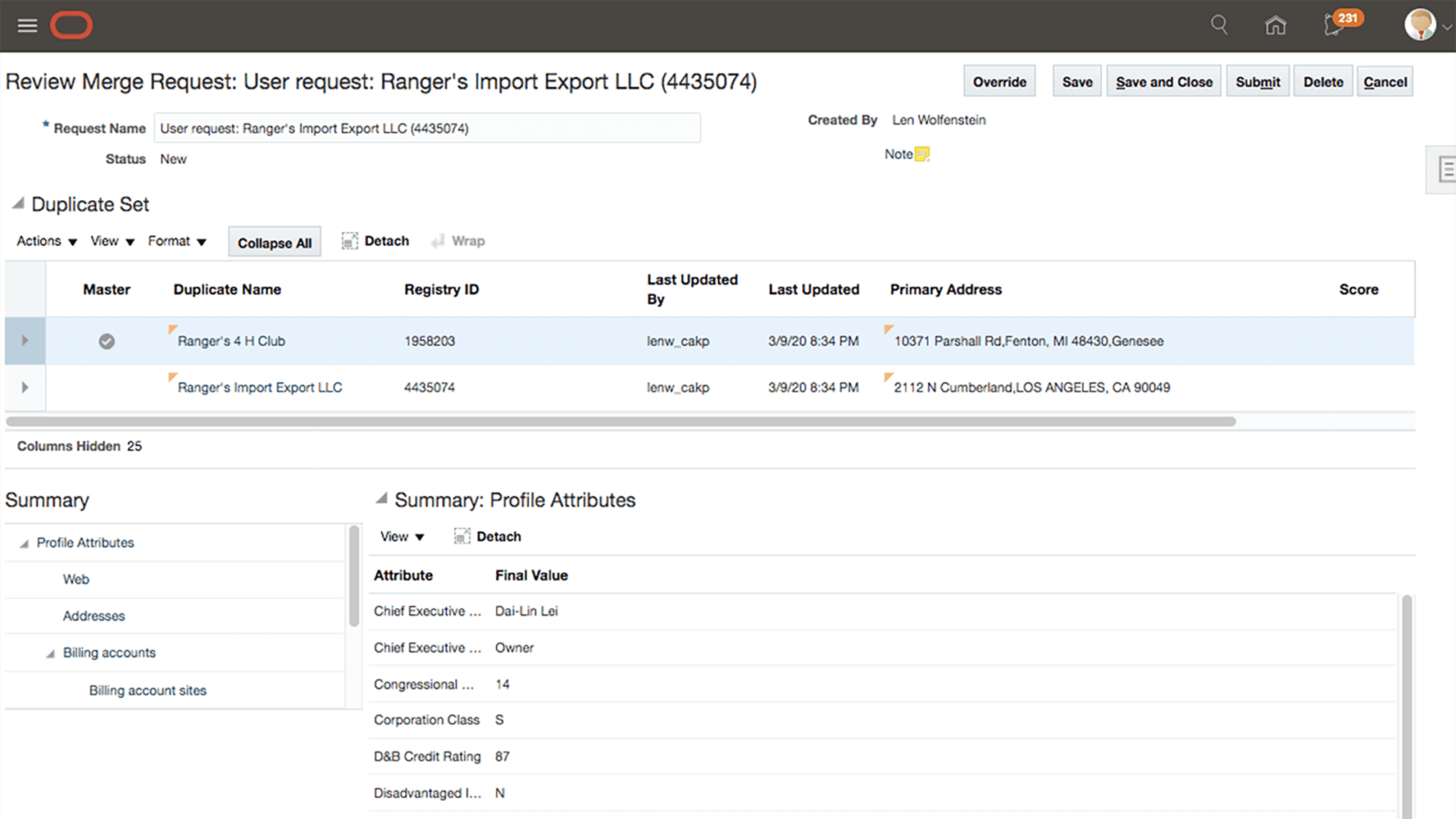The image size is (1456, 819).
Task: Collapse the Duplicate Set section
Action: [x=17, y=204]
